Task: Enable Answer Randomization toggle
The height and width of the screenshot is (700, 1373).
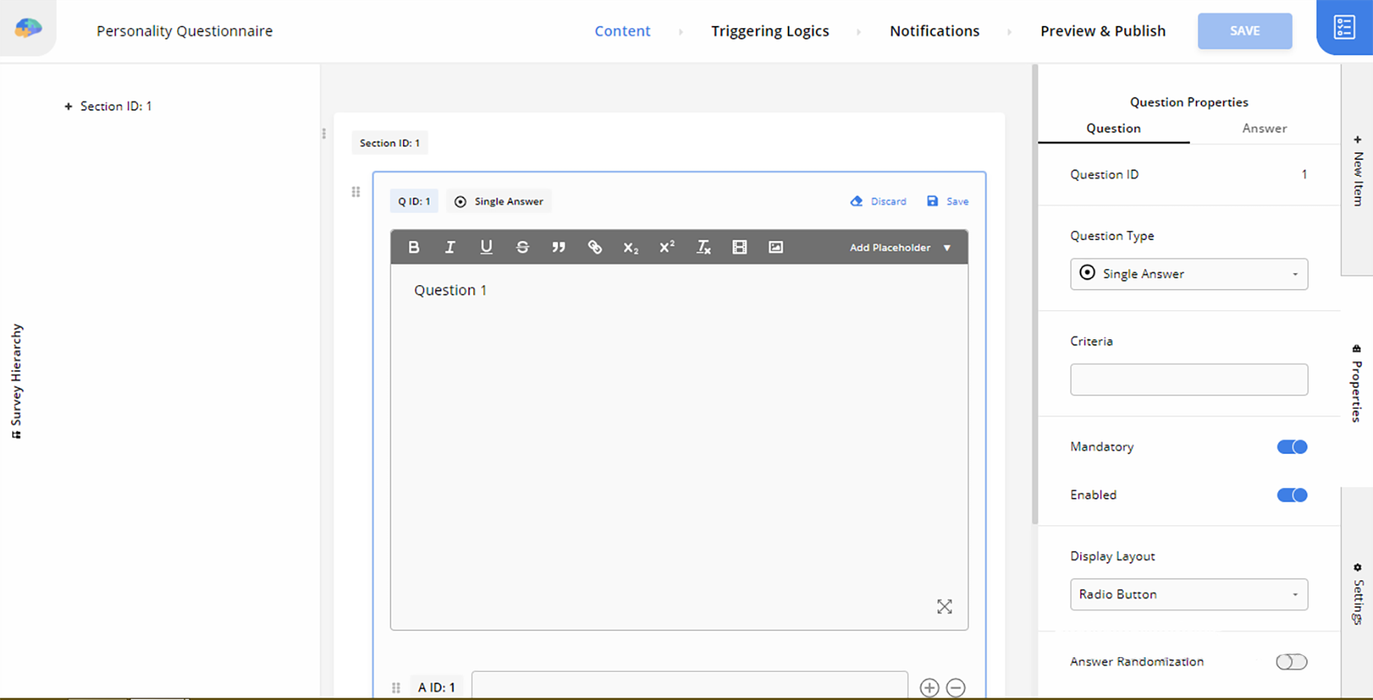Action: point(1291,662)
